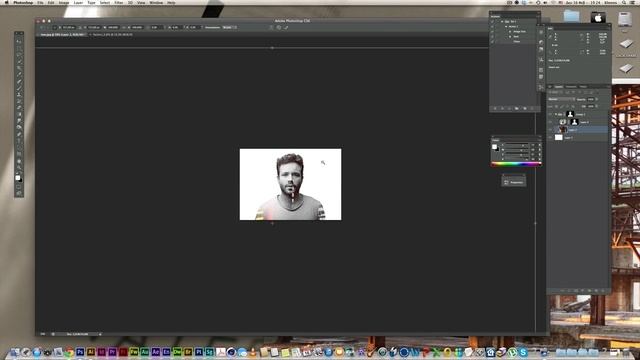Select the Quick Selection tool
640x360 pixels.
point(19,61)
